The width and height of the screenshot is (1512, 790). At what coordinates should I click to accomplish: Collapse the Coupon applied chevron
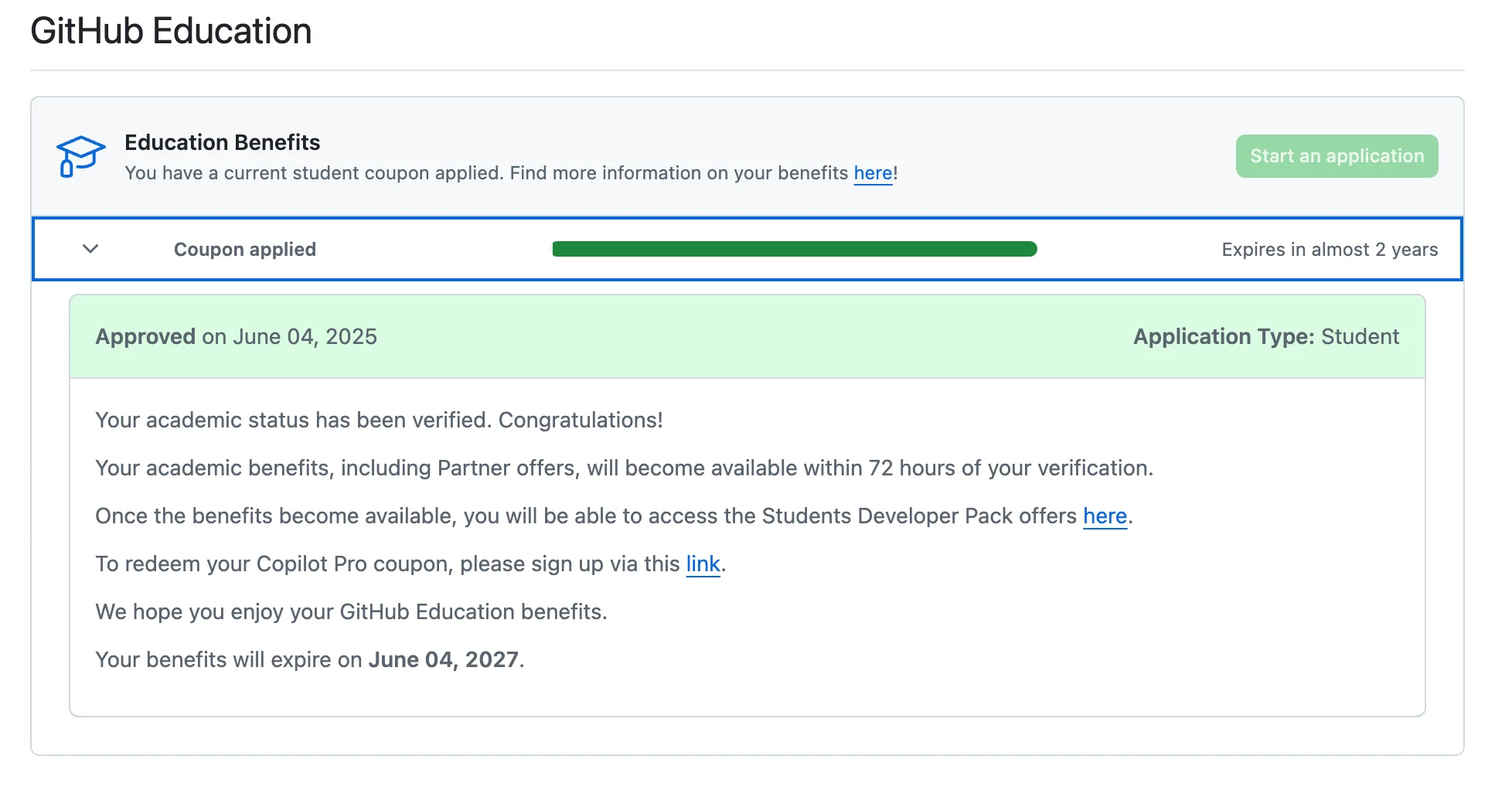(x=90, y=249)
